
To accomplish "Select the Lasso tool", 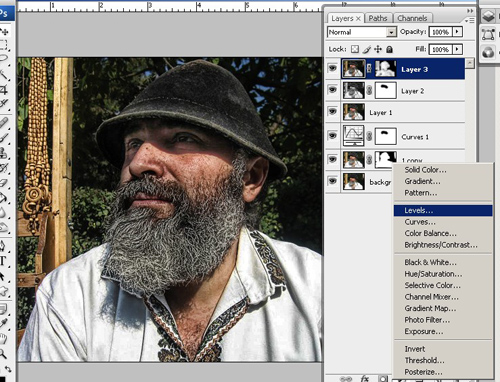I will point(4,58).
